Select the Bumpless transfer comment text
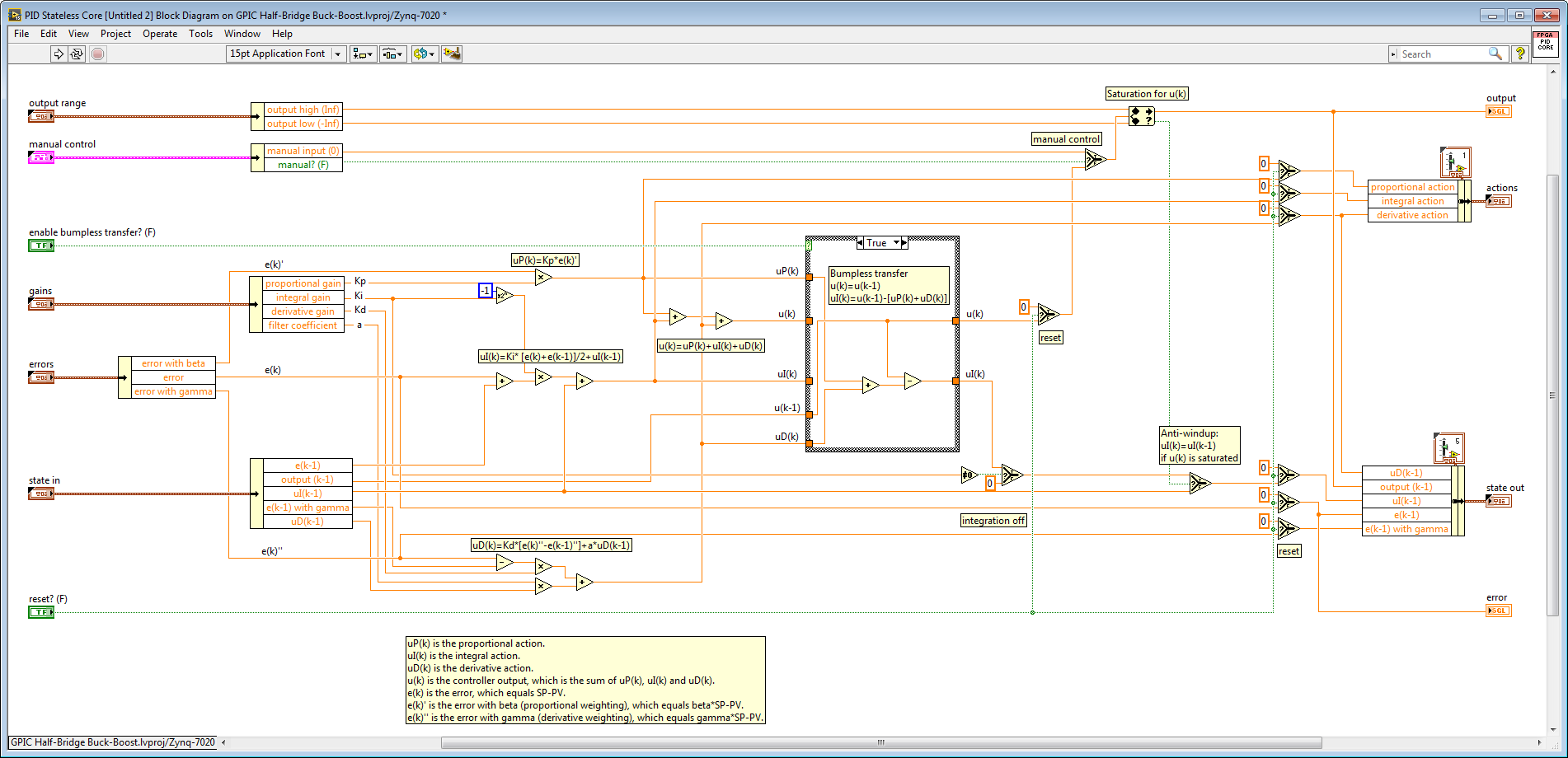 pyautogui.click(x=889, y=286)
